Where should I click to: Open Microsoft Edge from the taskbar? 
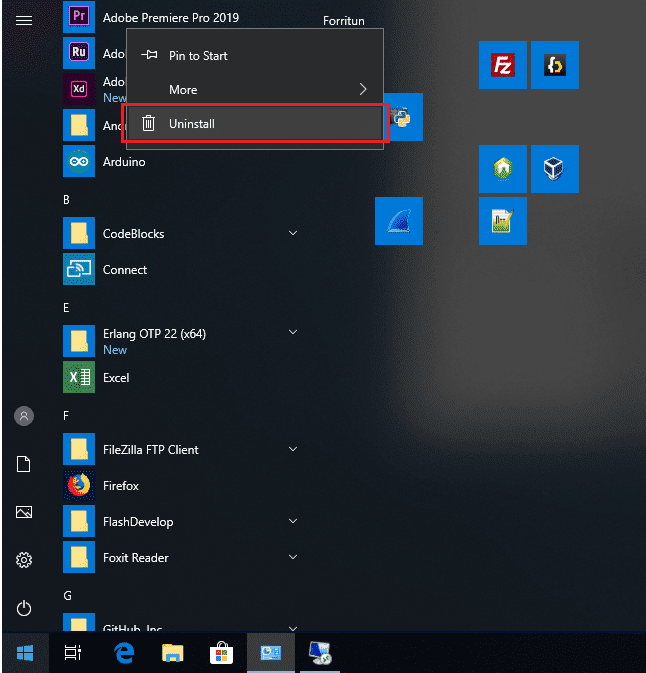125,653
